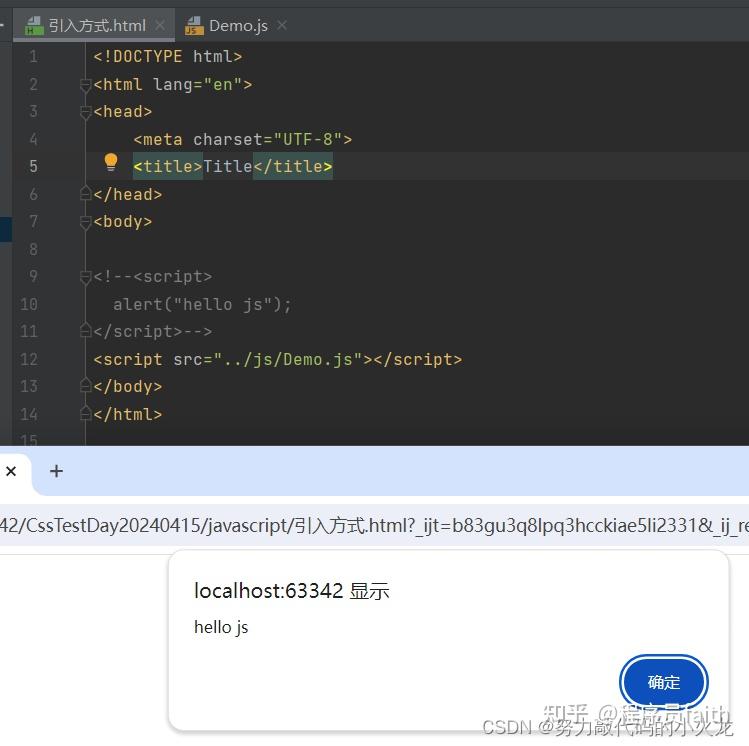Click line number 8 in the gutter
Image resolution: width=749 pixels, height=746 pixels.
[33, 249]
